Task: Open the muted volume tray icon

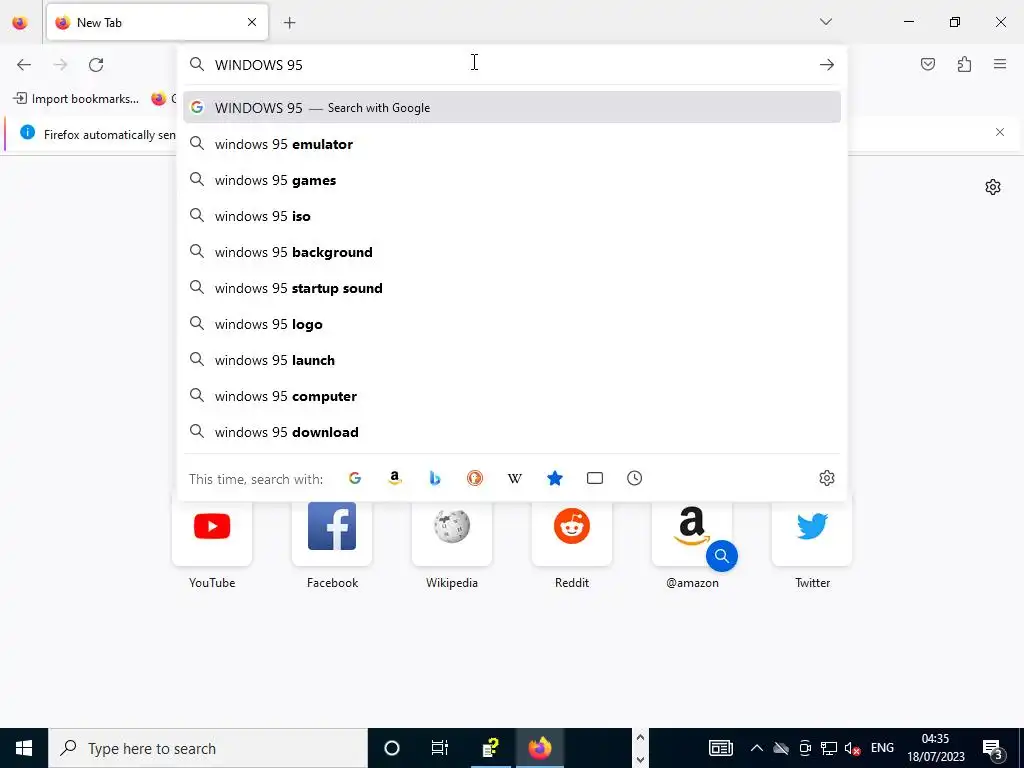Action: pyautogui.click(x=852, y=748)
